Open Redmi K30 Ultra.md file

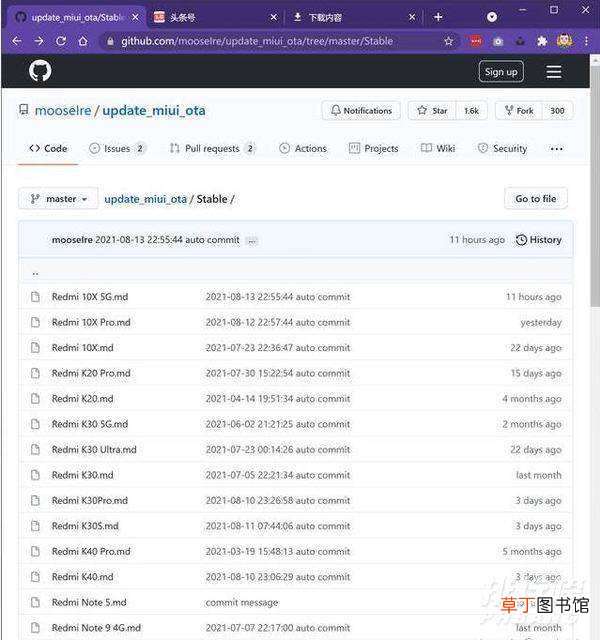pyautogui.click(x=94, y=450)
